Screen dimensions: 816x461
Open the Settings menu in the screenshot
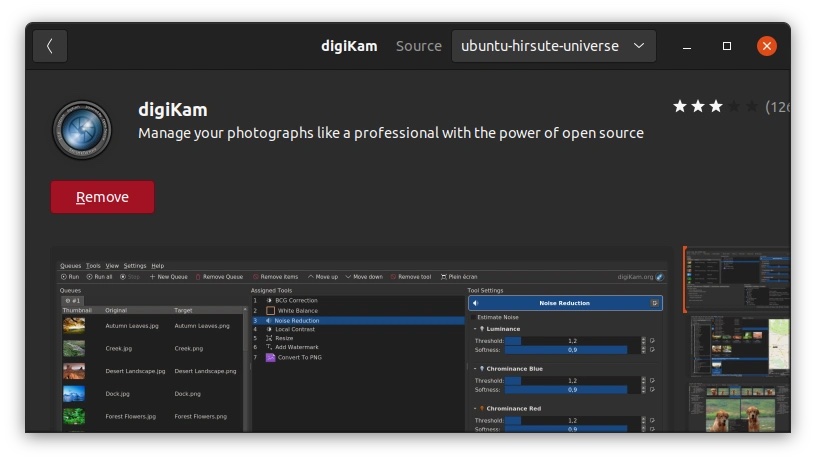click(134, 266)
